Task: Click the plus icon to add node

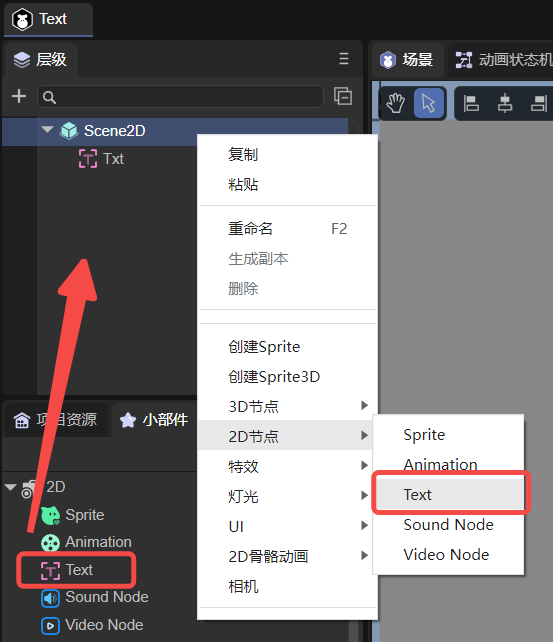Action: (19, 97)
